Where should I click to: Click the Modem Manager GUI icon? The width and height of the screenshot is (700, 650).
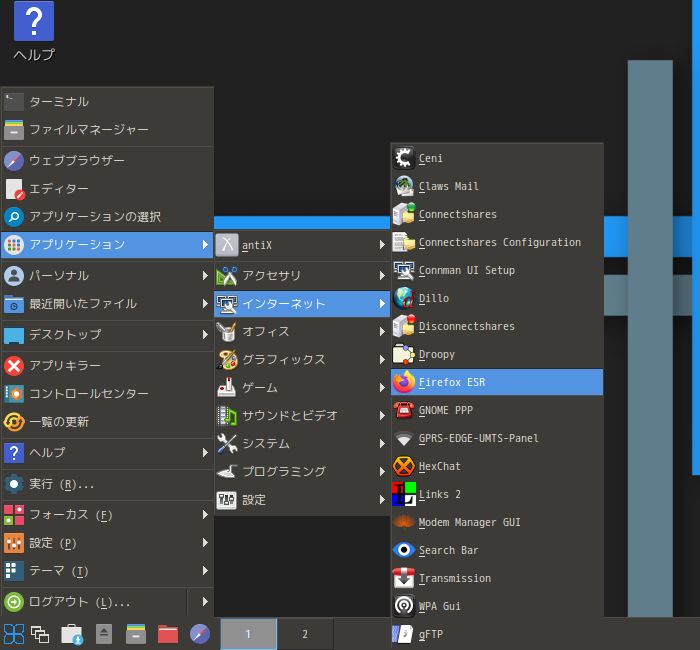point(404,521)
